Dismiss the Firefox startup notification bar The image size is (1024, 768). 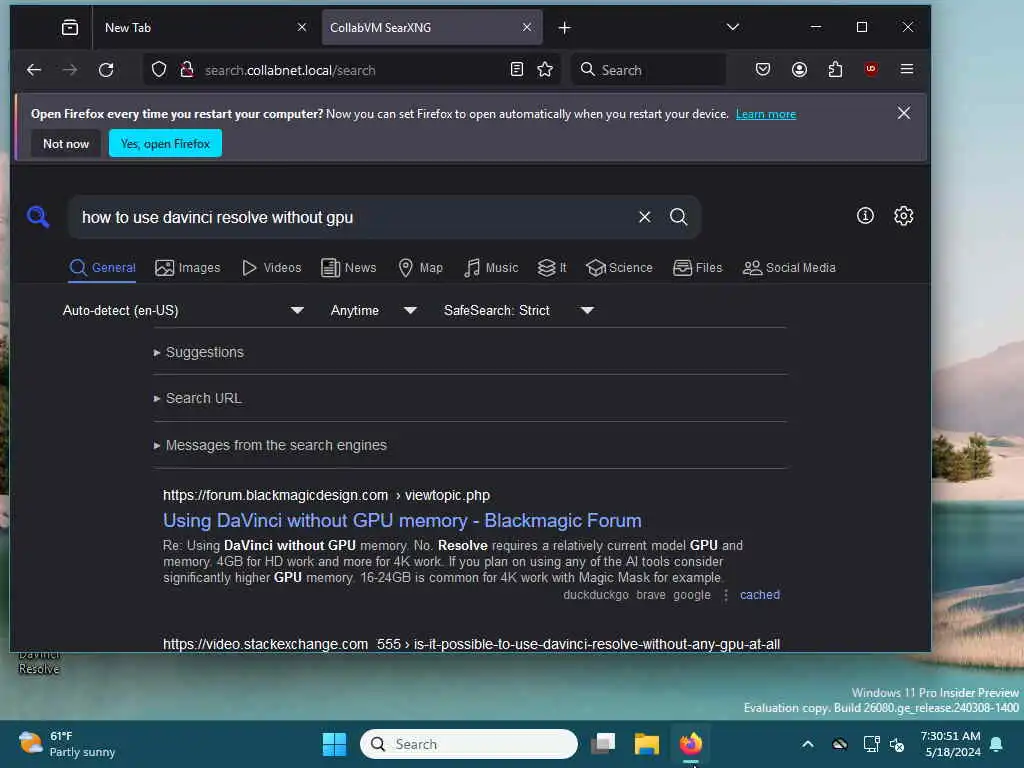tap(904, 113)
